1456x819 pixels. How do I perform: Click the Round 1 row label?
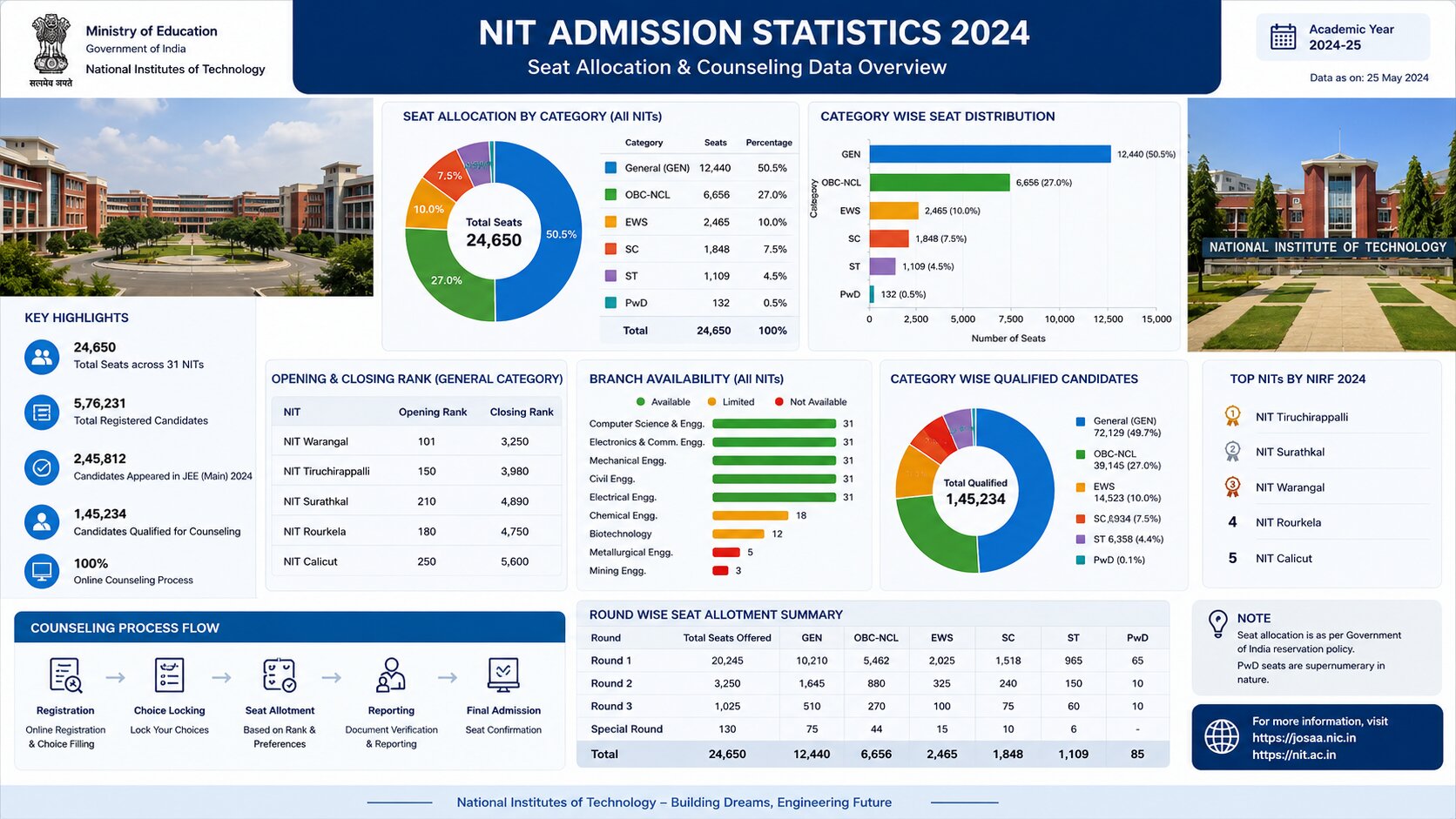pyautogui.click(x=611, y=661)
